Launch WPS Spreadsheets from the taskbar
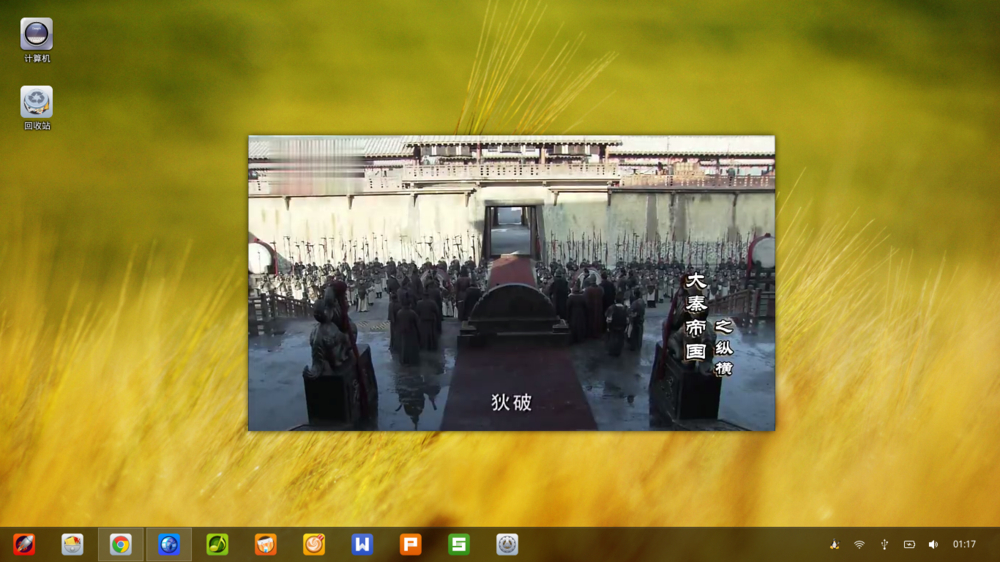The width and height of the screenshot is (1000, 562). (459, 544)
